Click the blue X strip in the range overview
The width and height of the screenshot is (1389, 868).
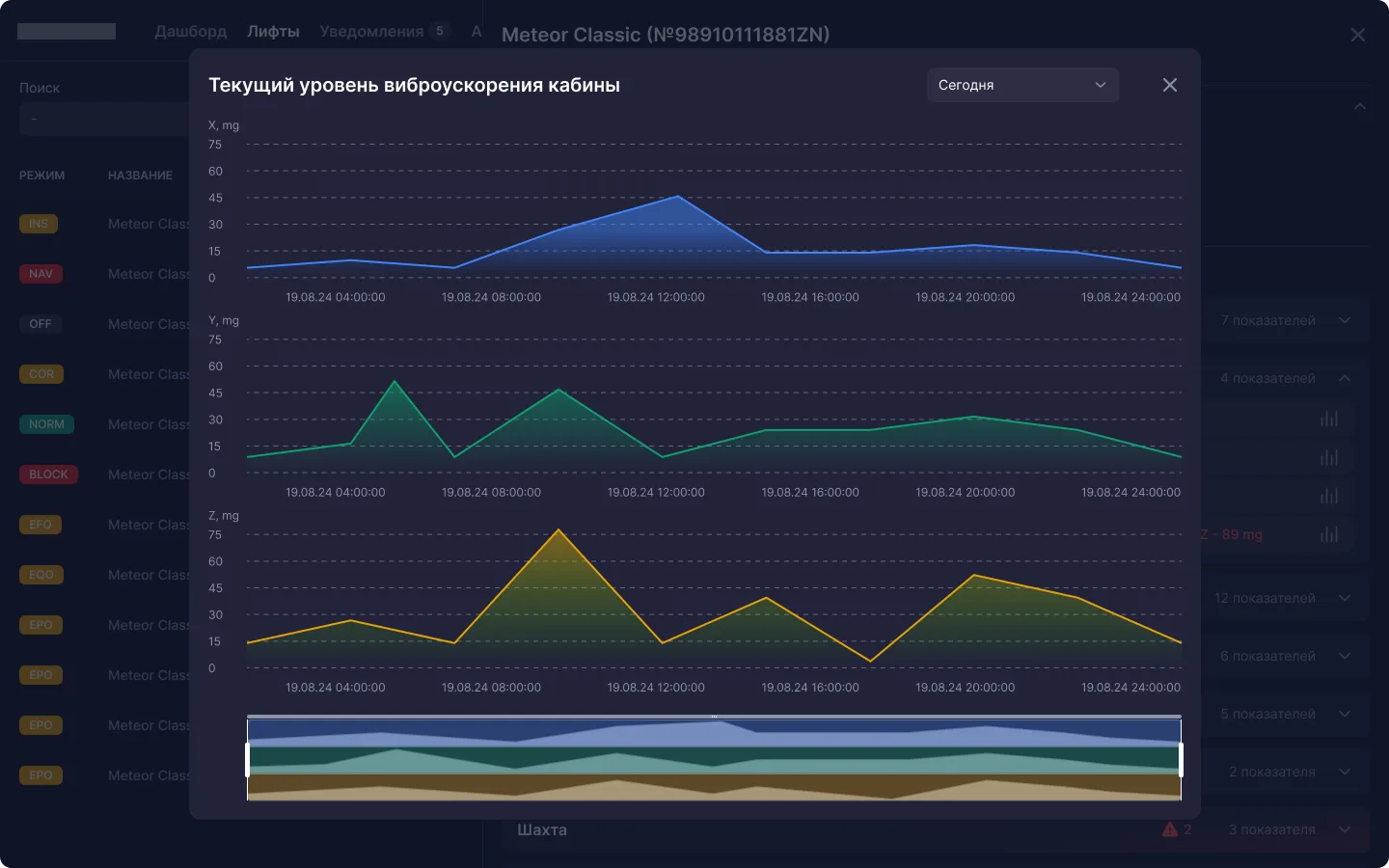pos(714,732)
